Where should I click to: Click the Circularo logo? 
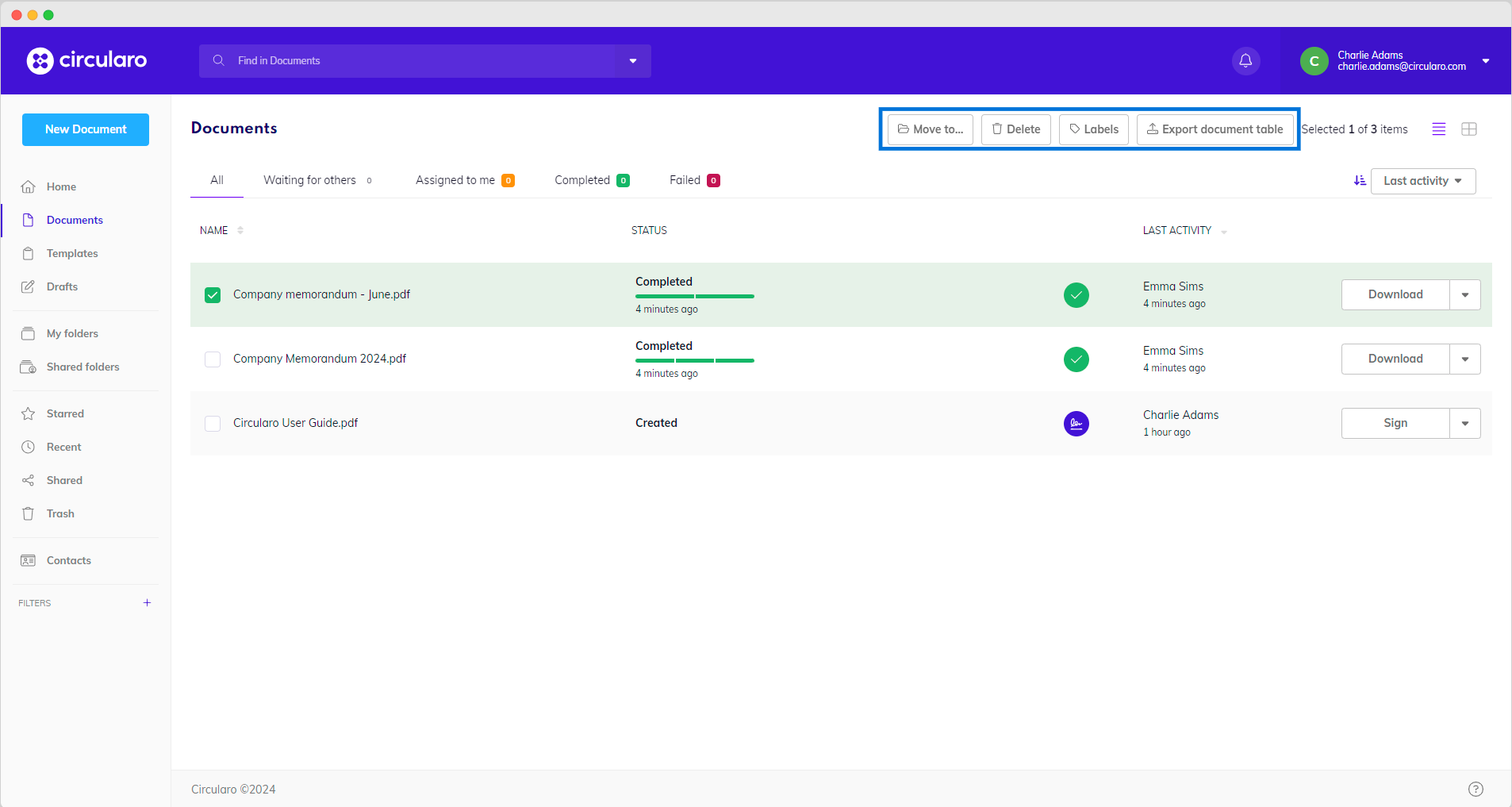tap(86, 60)
